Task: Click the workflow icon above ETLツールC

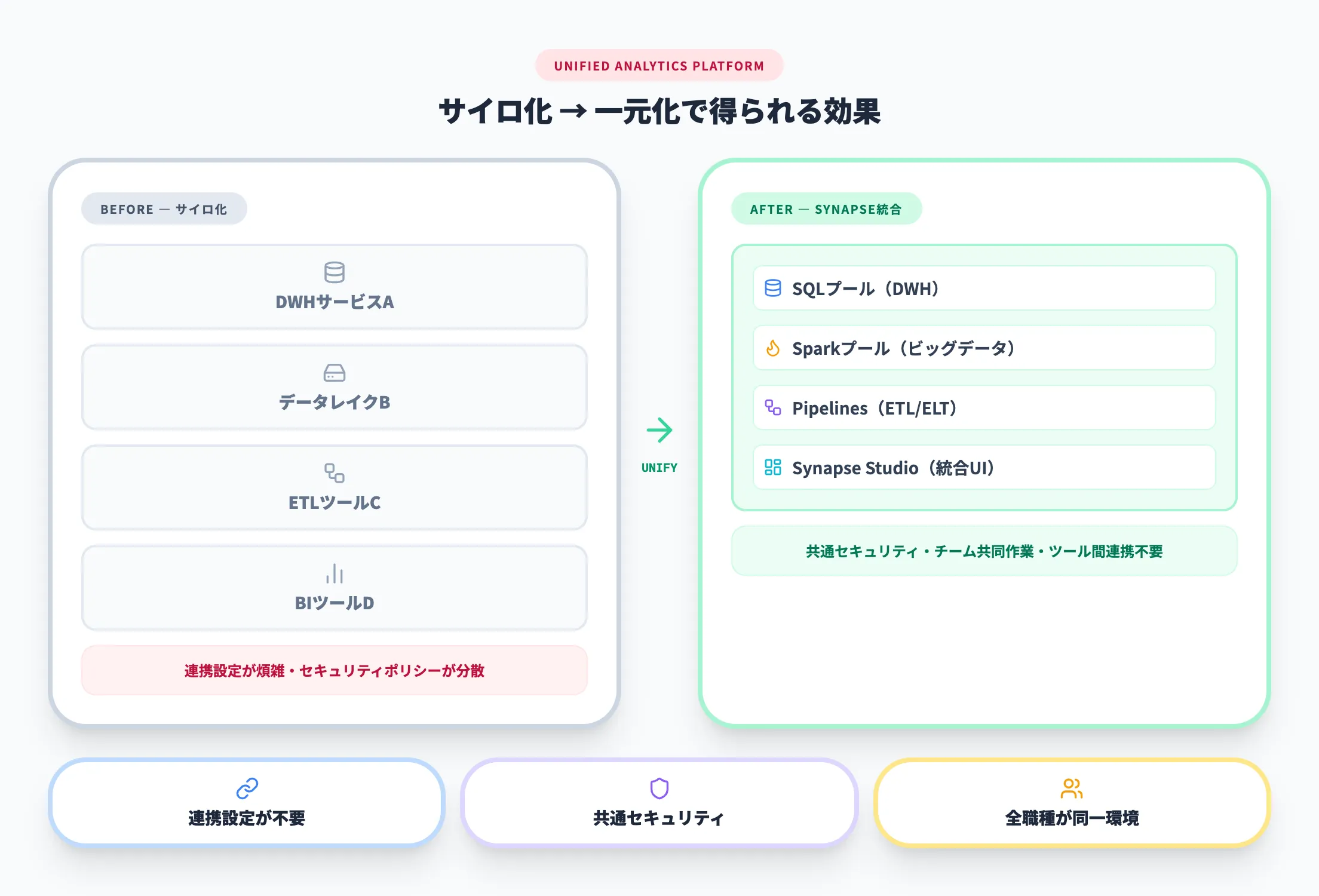Action: 335,473
